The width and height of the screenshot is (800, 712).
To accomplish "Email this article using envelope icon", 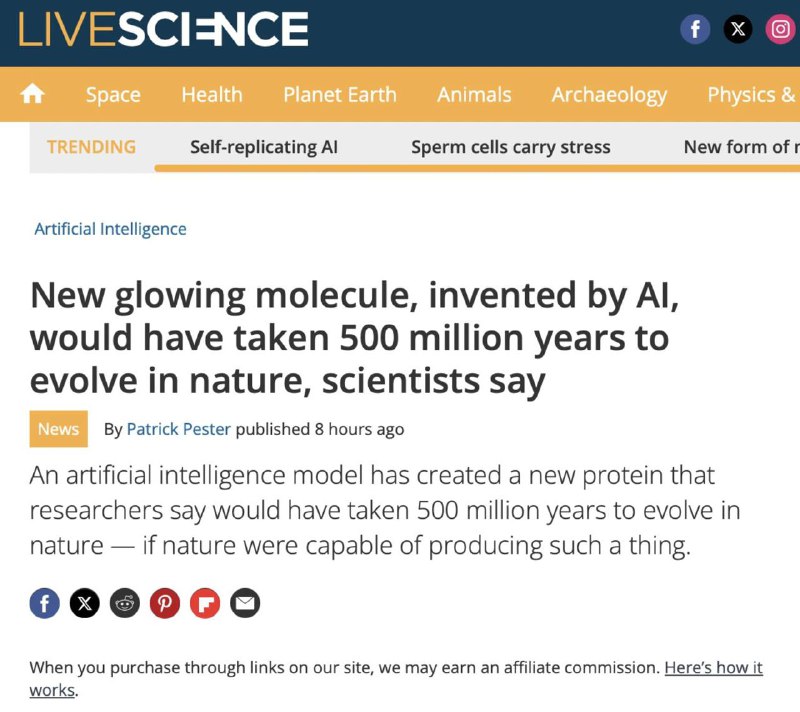I will [x=245, y=603].
